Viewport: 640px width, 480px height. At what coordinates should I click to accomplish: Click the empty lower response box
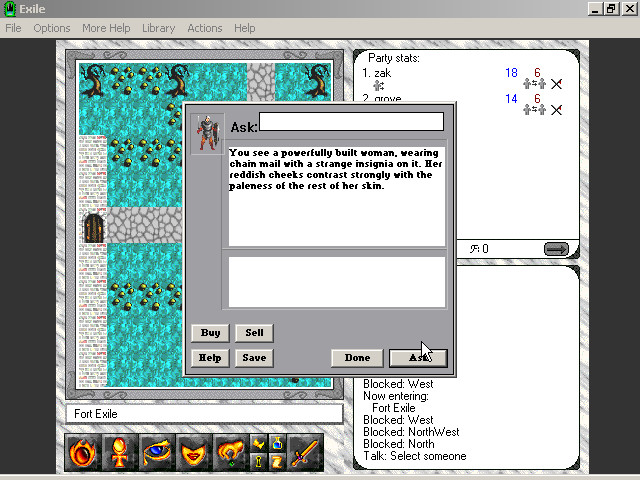tap(337, 282)
